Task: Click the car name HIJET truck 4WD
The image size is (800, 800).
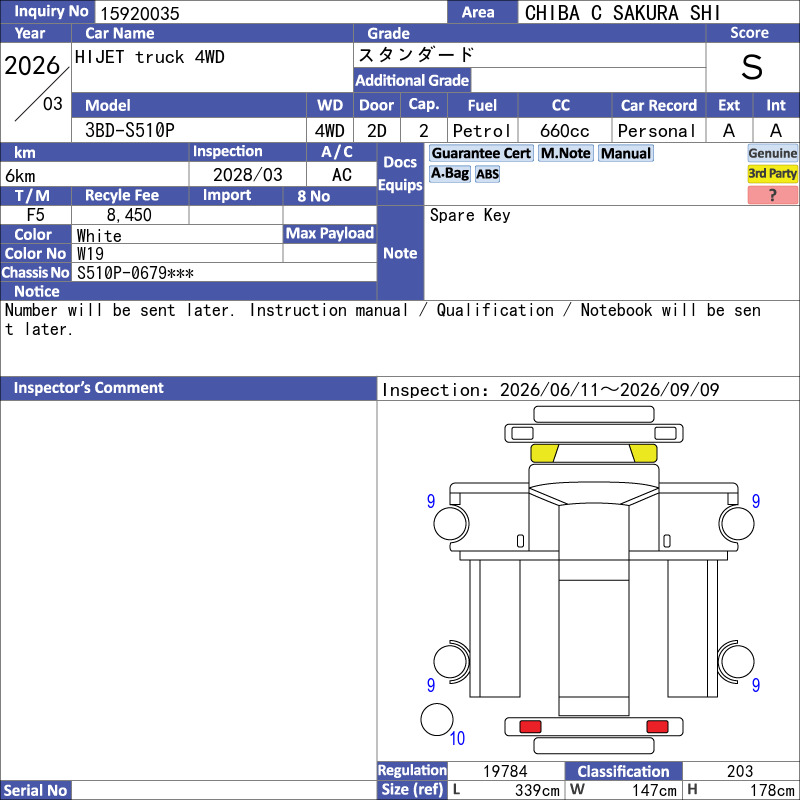Action: click(x=149, y=57)
